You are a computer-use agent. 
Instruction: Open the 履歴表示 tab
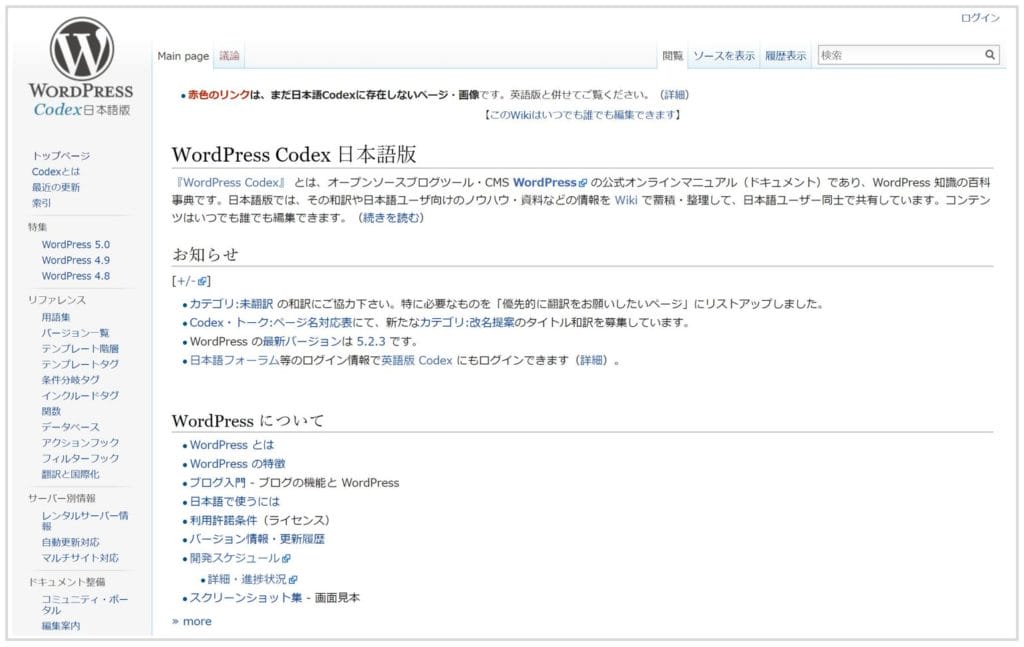pyautogui.click(x=786, y=56)
